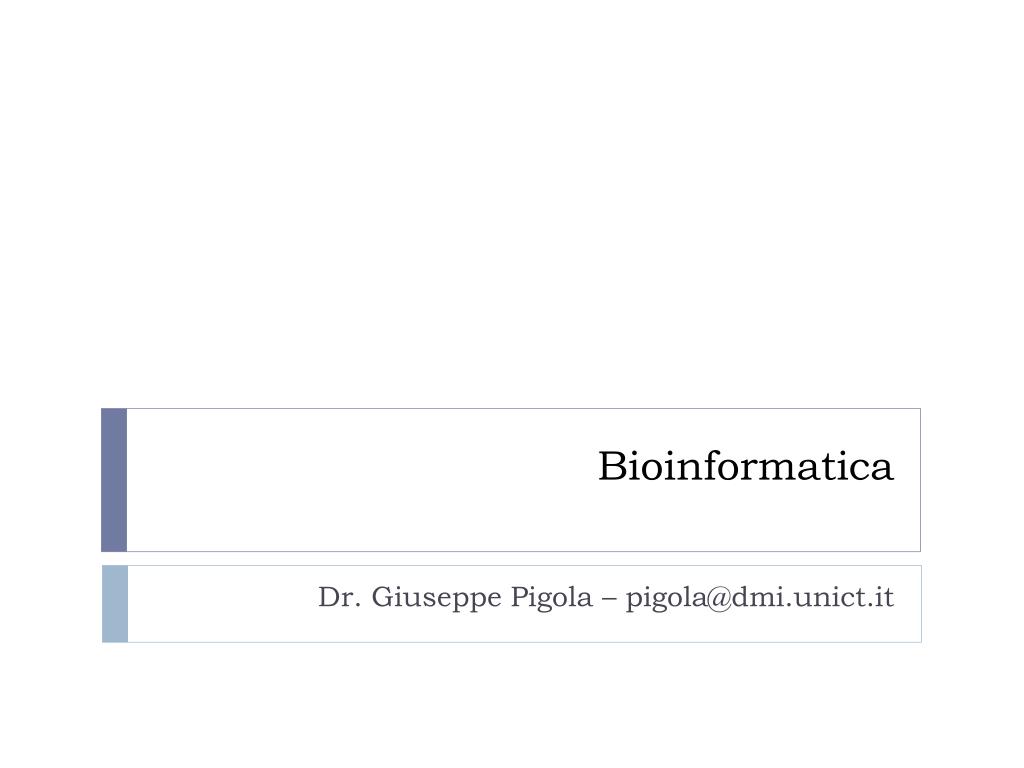The width and height of the screenshot is (1024, 768).
Task: Click the gap between title and subtitle boxes
Action: [x=512, y=558]
